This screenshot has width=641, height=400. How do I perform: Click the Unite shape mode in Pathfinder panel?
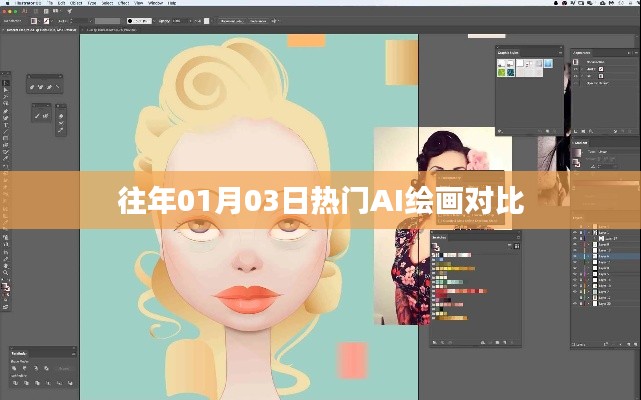click(x=14, y=369)
